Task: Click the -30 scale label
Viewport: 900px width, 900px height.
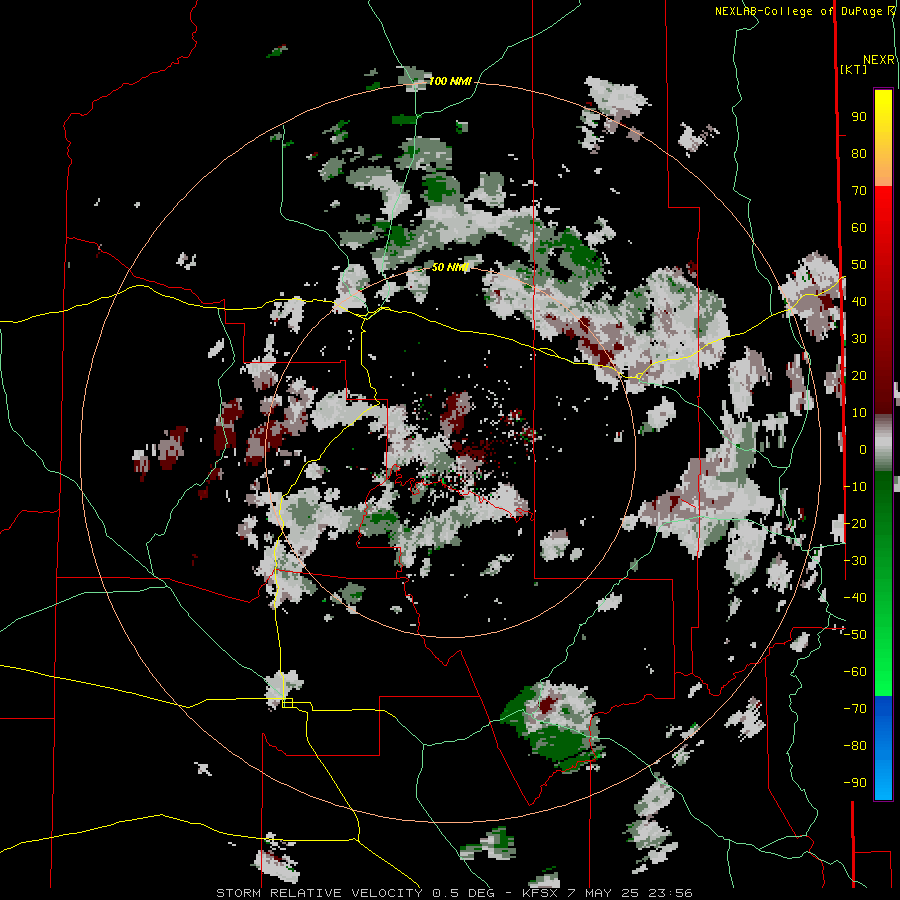Action: [855, 561]
